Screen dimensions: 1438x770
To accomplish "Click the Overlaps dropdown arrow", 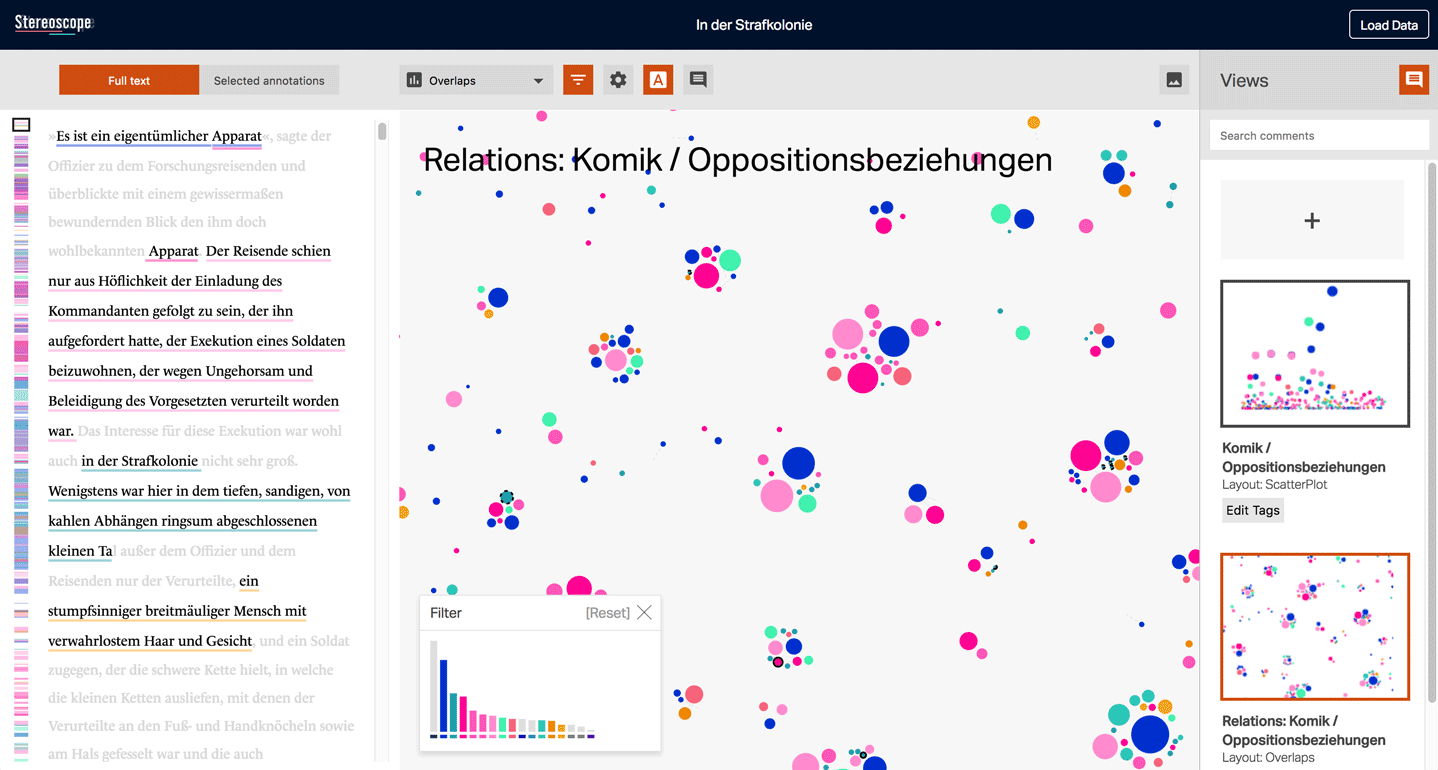I will point(538,81).
